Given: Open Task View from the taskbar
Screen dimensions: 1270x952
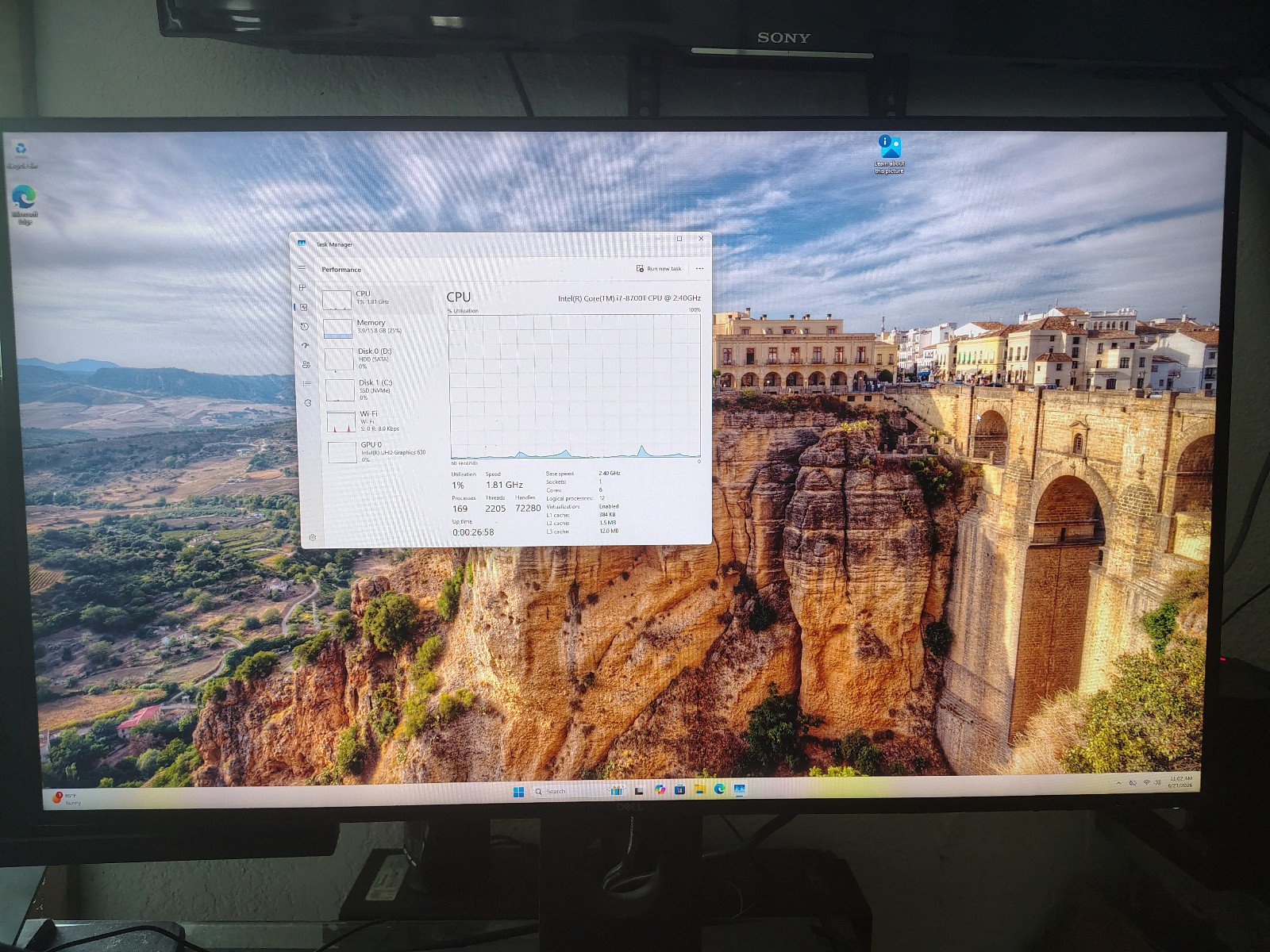Looking at the screenshot, I should pyautogui.click(x=637, y=790).
